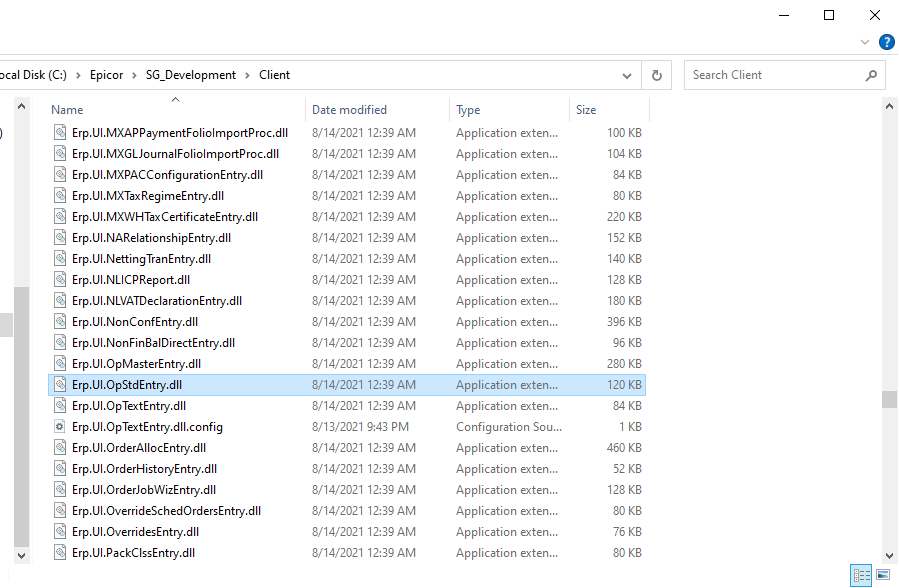This screenshot has width=899, height=588.
Task: Select the Erp.UI.NLICPReport.dll file name
Action: tap(131, 280)
